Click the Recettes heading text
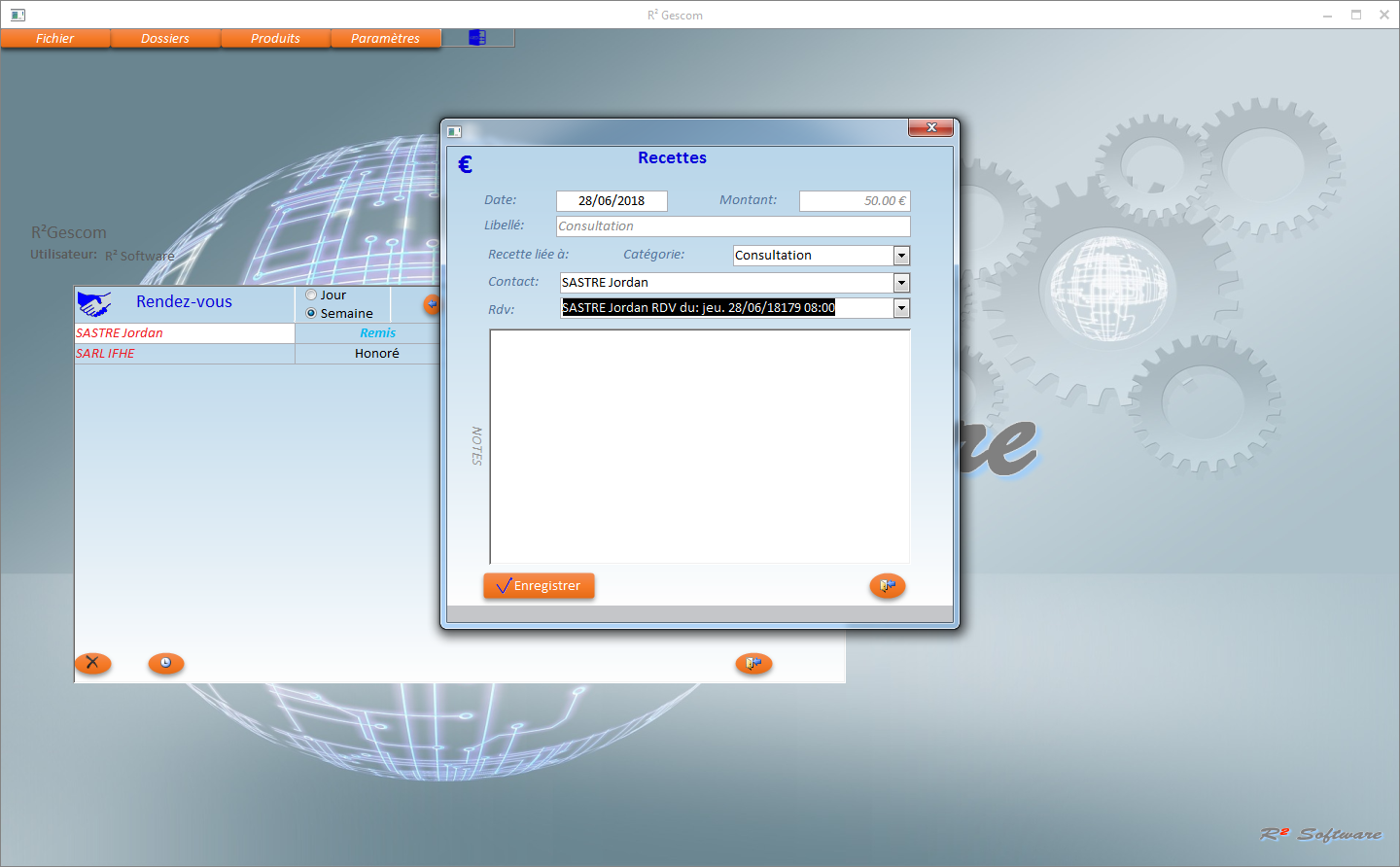This screenshot has height=867, width=1400. [672, 157]
